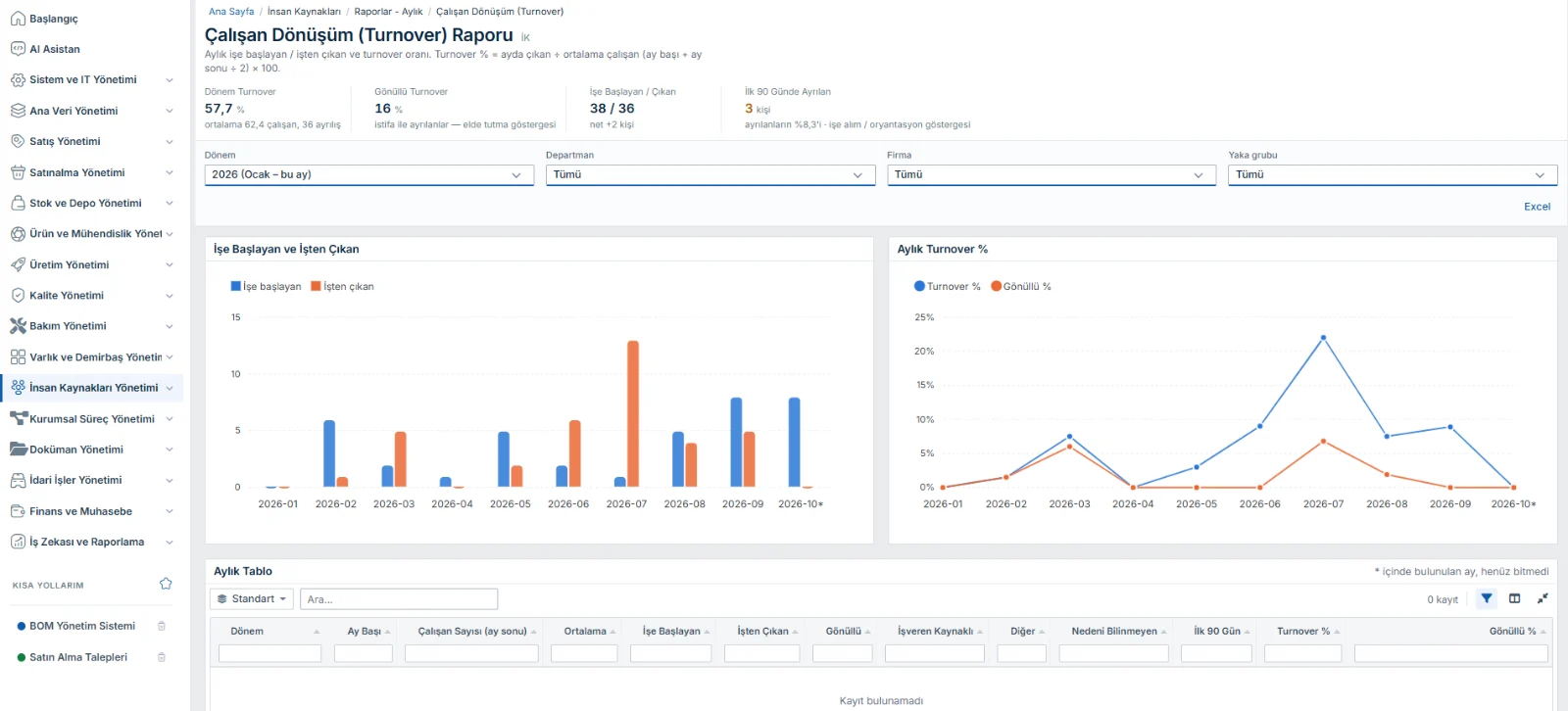Toggle Turnover % line in legend
Screen dimensions: 1568x711
click(947, 287)
